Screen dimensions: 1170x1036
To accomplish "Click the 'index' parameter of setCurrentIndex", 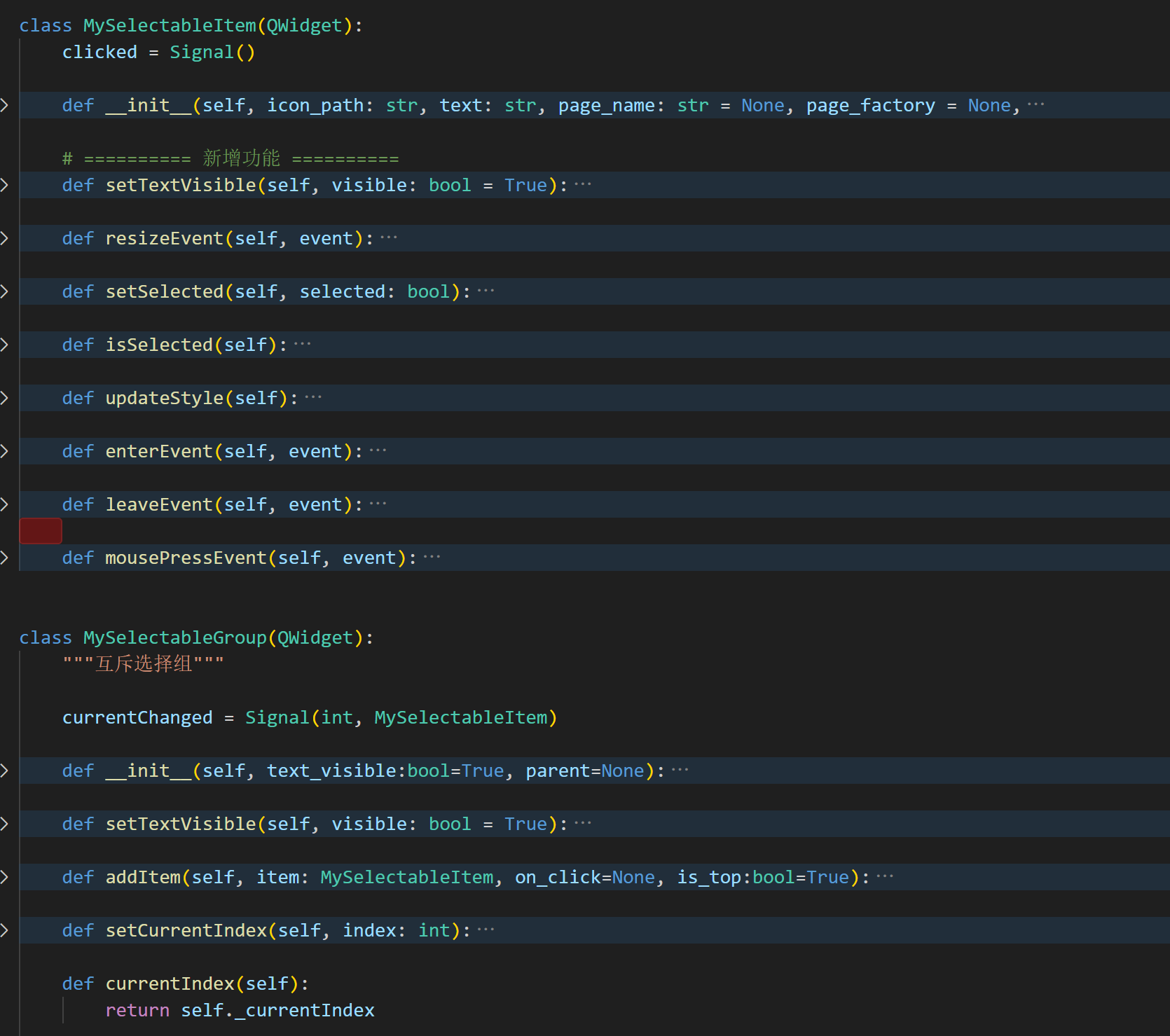I will click(370, 931).
